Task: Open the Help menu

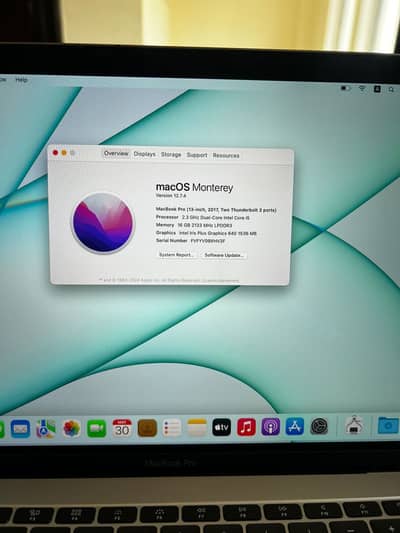Action: click(21, 80)
